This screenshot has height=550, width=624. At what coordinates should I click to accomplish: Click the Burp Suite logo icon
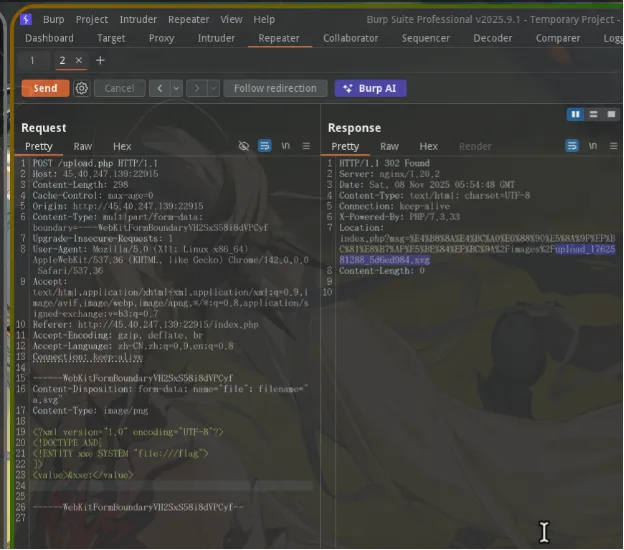click(26, 19)
